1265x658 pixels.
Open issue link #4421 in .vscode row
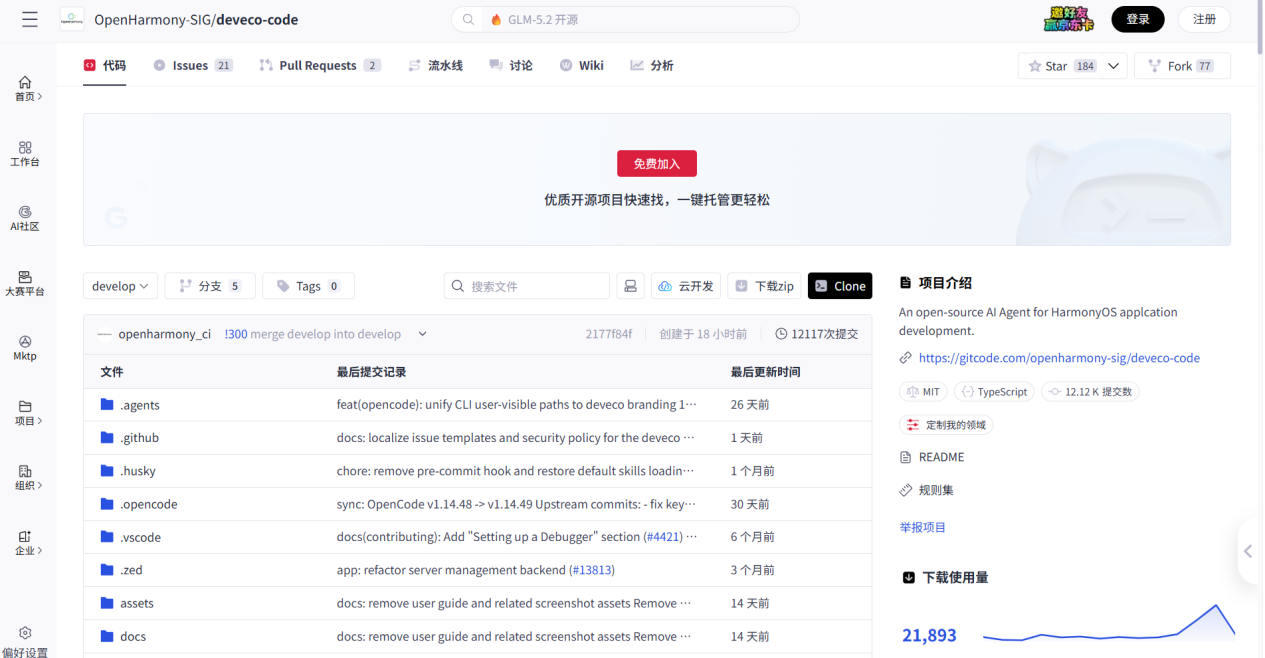(x=662, y=537)
